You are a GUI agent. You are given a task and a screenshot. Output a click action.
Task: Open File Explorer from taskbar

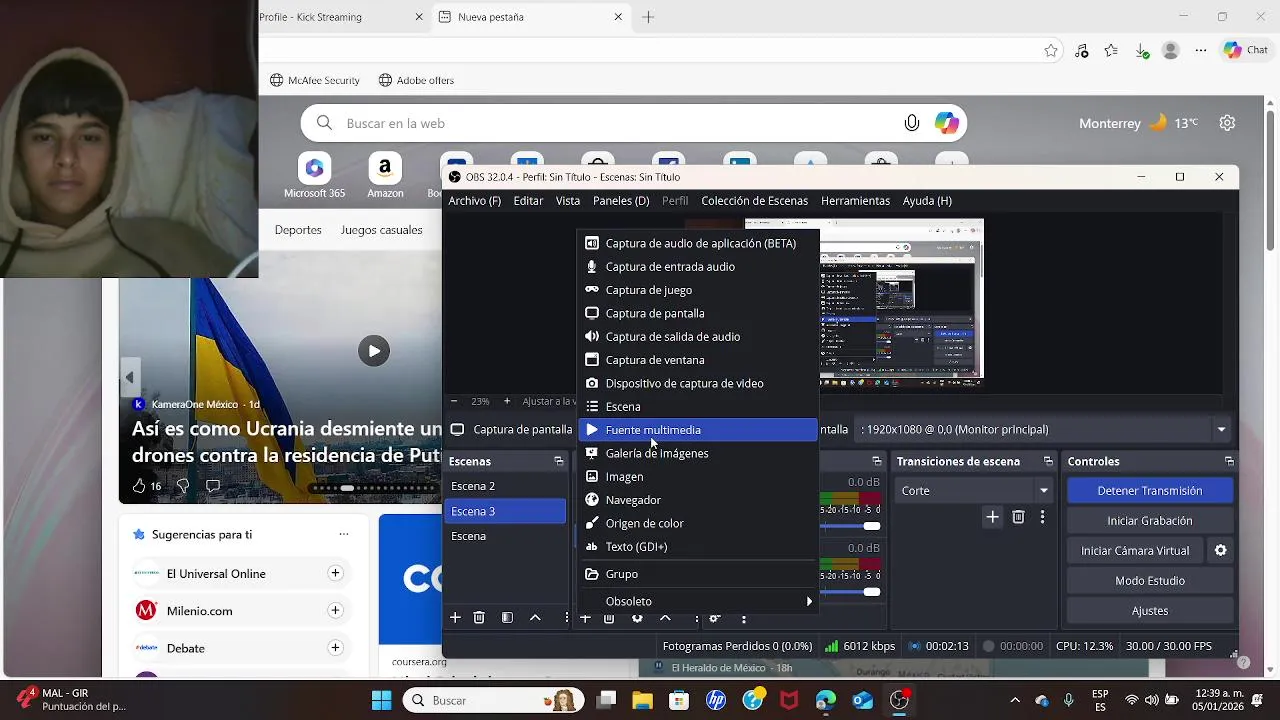(641, 700)
